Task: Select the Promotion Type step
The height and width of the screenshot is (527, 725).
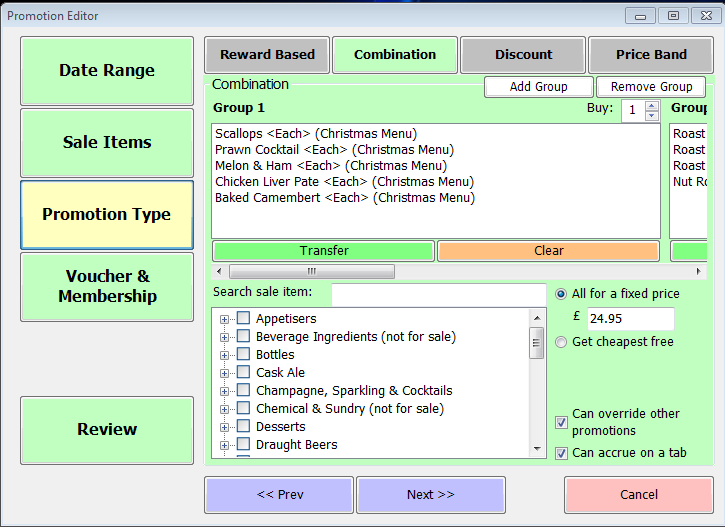Action: click(x=107, y=214)
